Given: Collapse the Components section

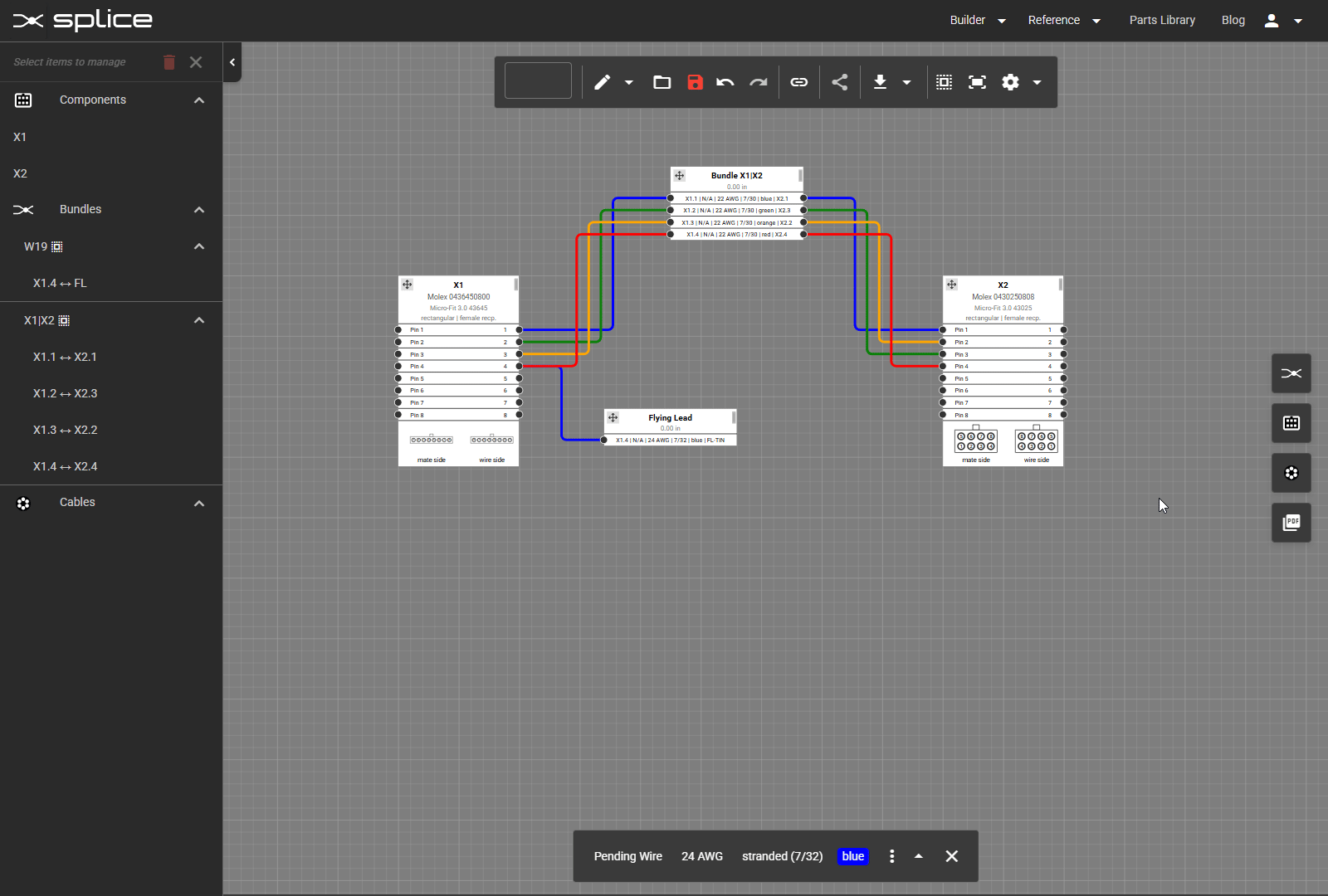Looking at the screenshot, I should click(x=199, y=100).
